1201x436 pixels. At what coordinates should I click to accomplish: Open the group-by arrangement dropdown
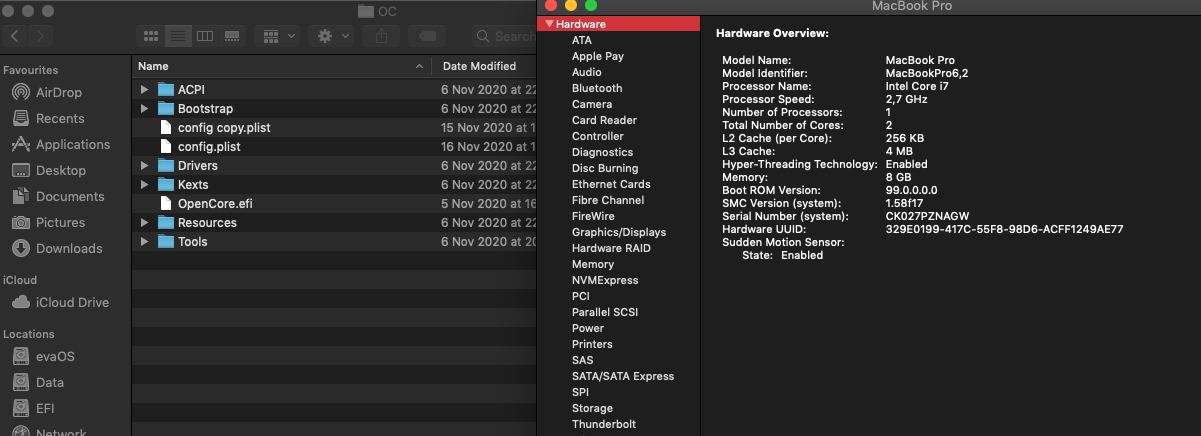pyautogui.click(x=279, y=36)
